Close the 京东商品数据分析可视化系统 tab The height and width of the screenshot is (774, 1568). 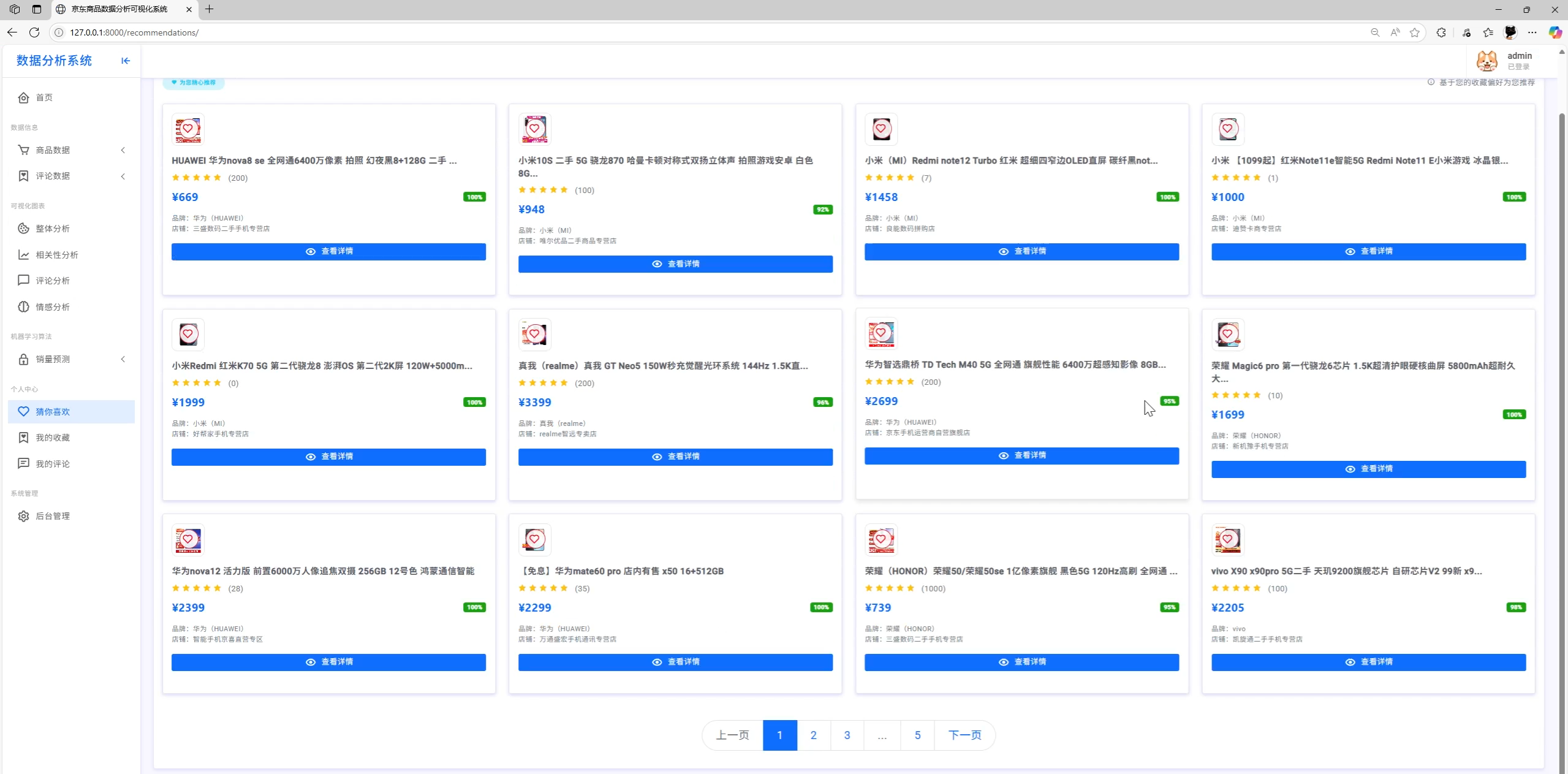[x=189, y=9]
